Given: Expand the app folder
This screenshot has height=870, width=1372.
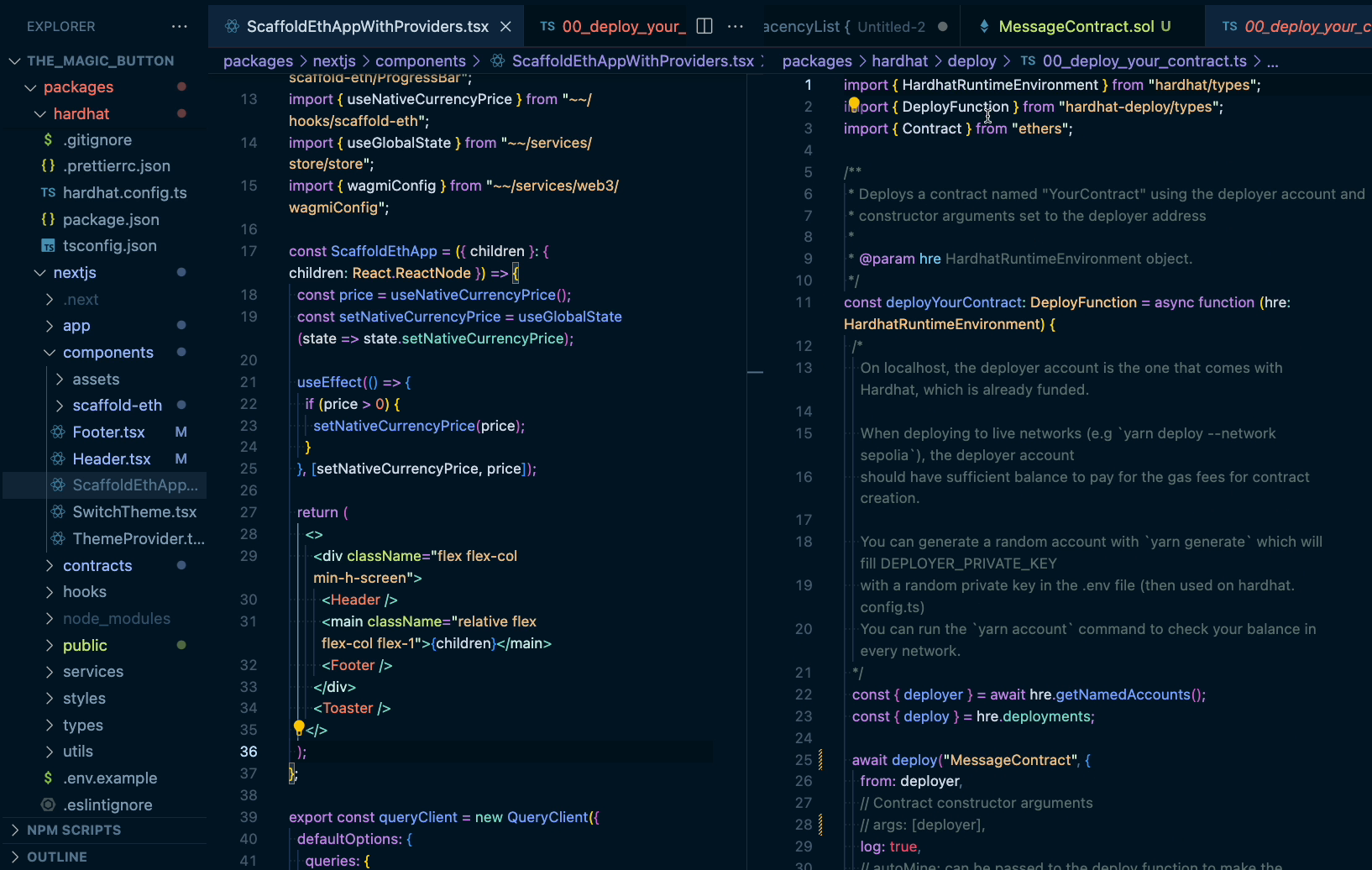Looking at the screenshot, I should coord(50,326).
